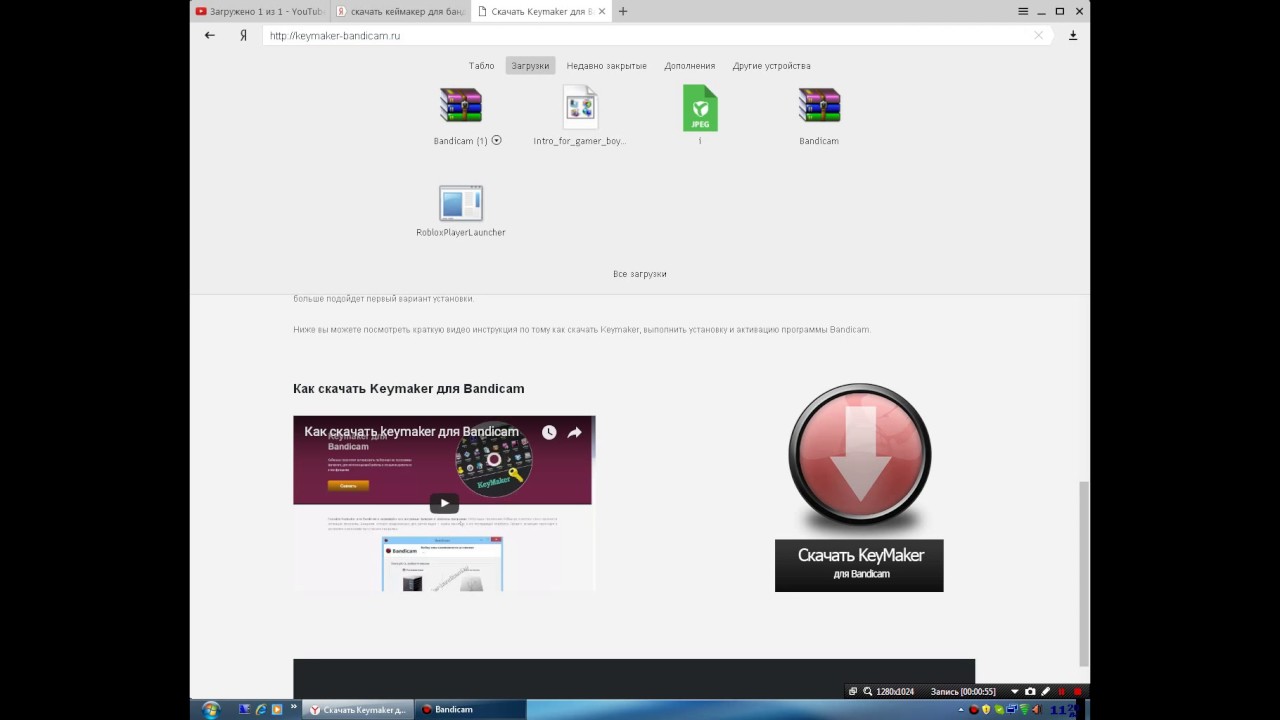Screen dimensions: 1280x720
Task: Click the Share arrow icon on video
Action: tap(575, 432)
